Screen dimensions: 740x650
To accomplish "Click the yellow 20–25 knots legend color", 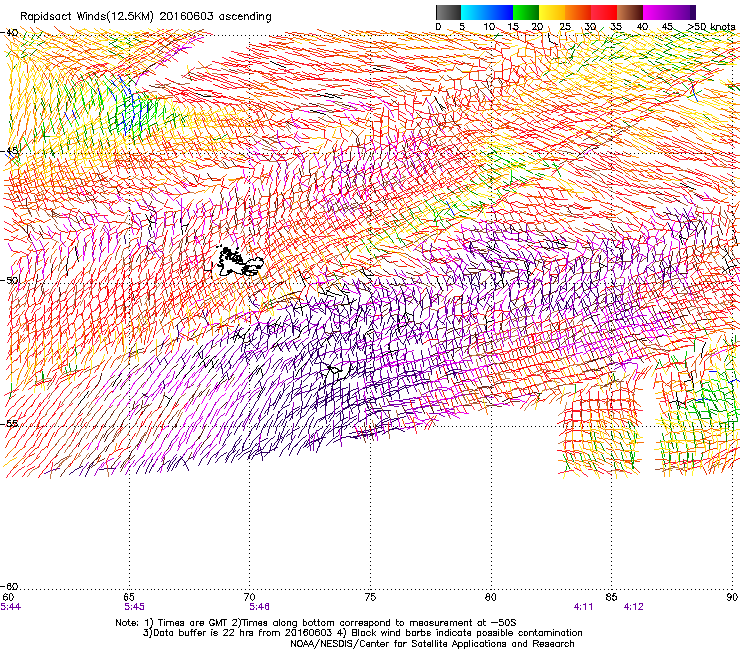I will click(x=552, y=12).
